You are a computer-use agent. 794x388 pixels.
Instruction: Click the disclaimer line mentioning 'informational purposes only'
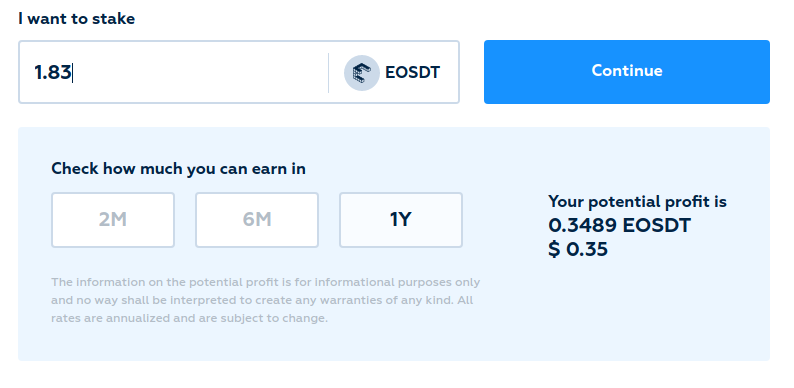265,282
